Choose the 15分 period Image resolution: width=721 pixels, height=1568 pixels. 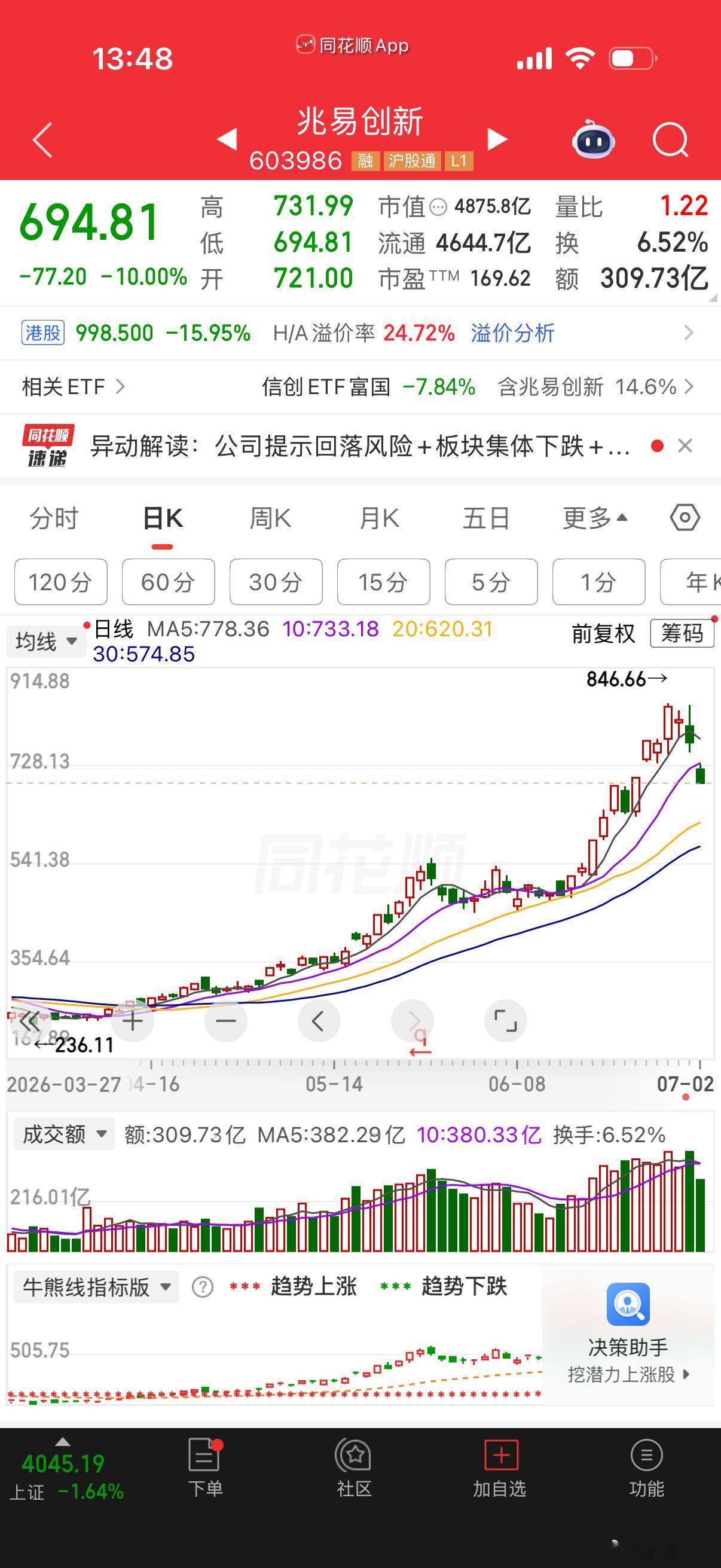(384, 582)
